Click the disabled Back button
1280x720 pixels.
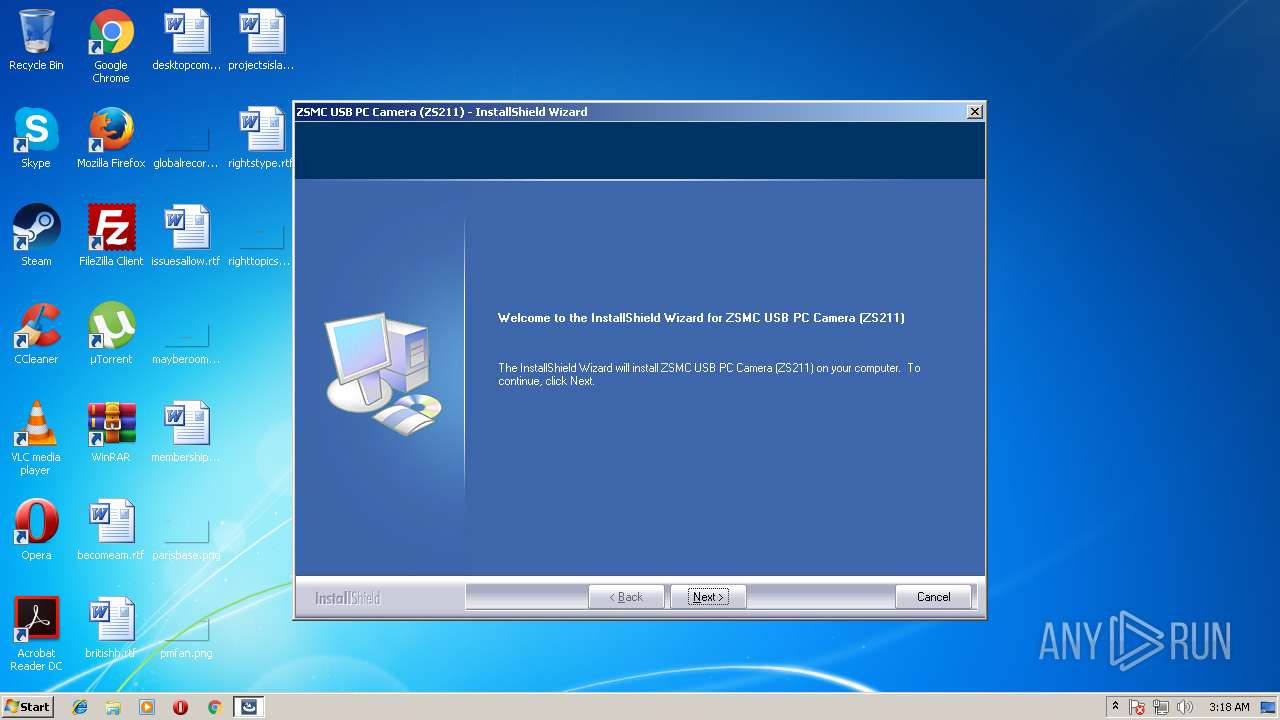tap(626, 597)
